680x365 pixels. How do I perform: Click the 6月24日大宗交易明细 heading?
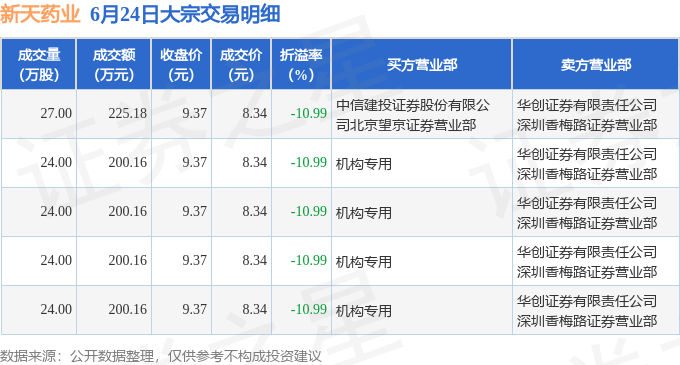point(185,14)
